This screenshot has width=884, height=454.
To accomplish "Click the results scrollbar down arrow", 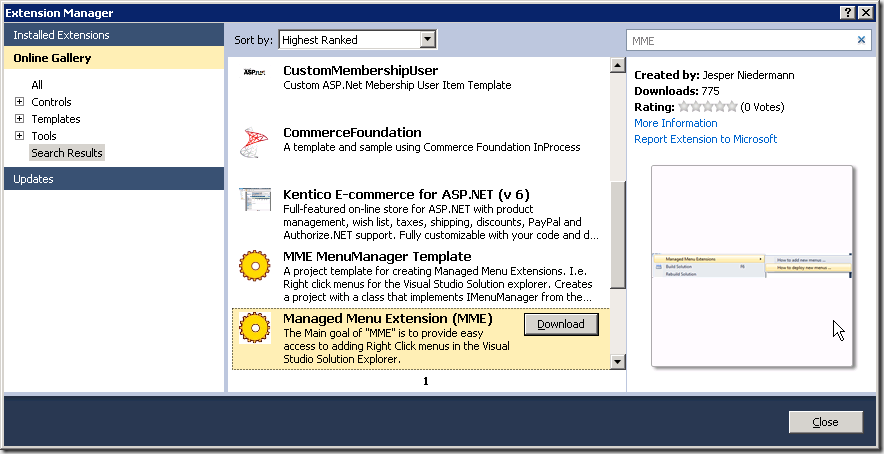I will [618, 362].
